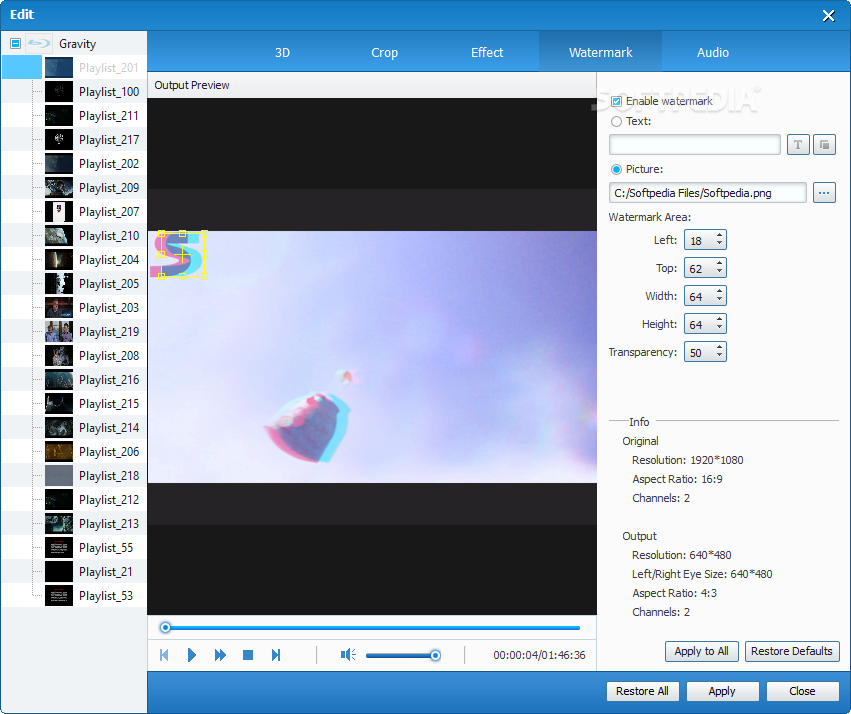This screenshot has height=714, width=851.
Task: Pick Playlist_212 entry
Action: click(x=109, y=500)
